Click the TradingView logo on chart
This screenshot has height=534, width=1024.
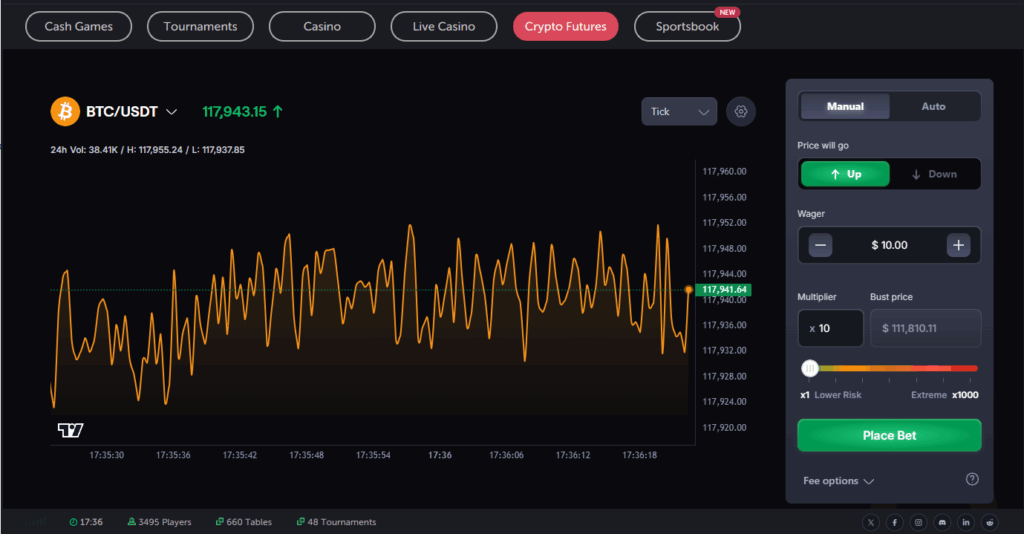(70, 430)
